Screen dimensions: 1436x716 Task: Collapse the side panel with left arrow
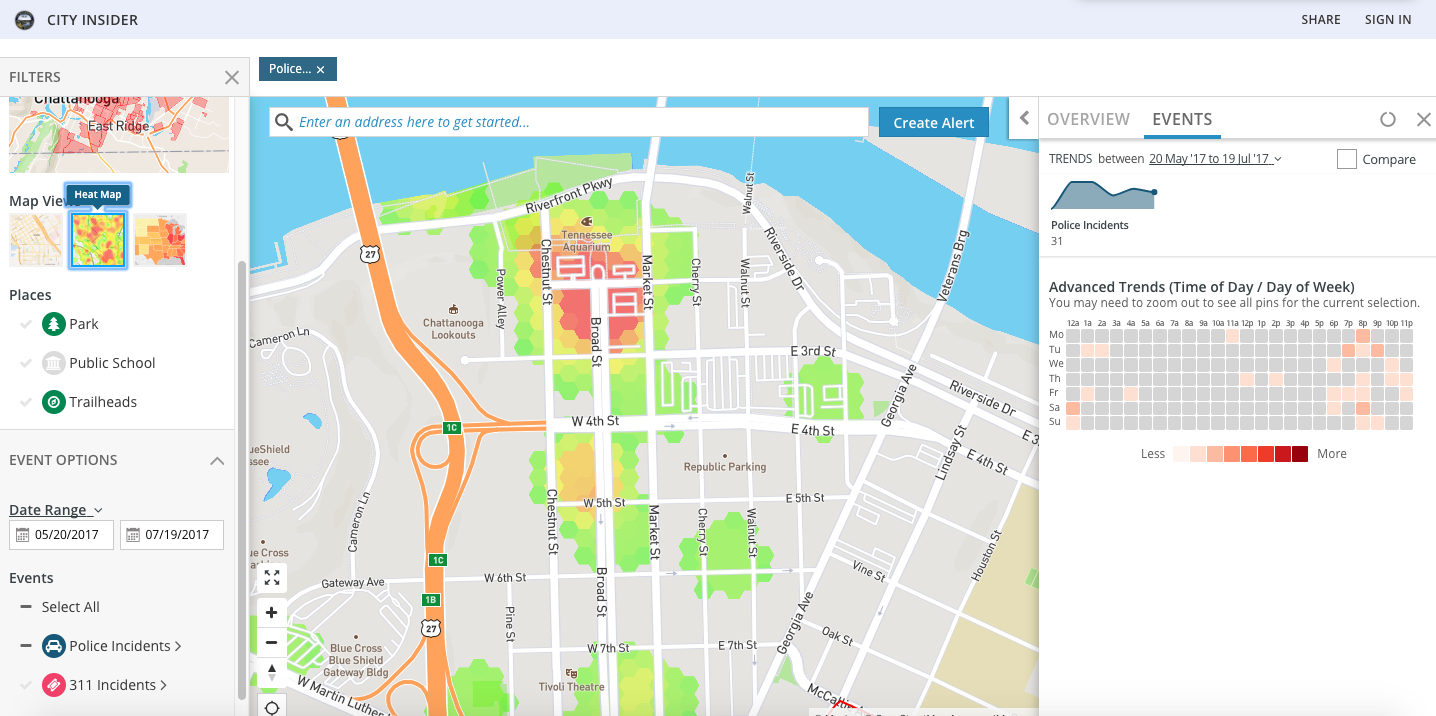point(1024,119)
